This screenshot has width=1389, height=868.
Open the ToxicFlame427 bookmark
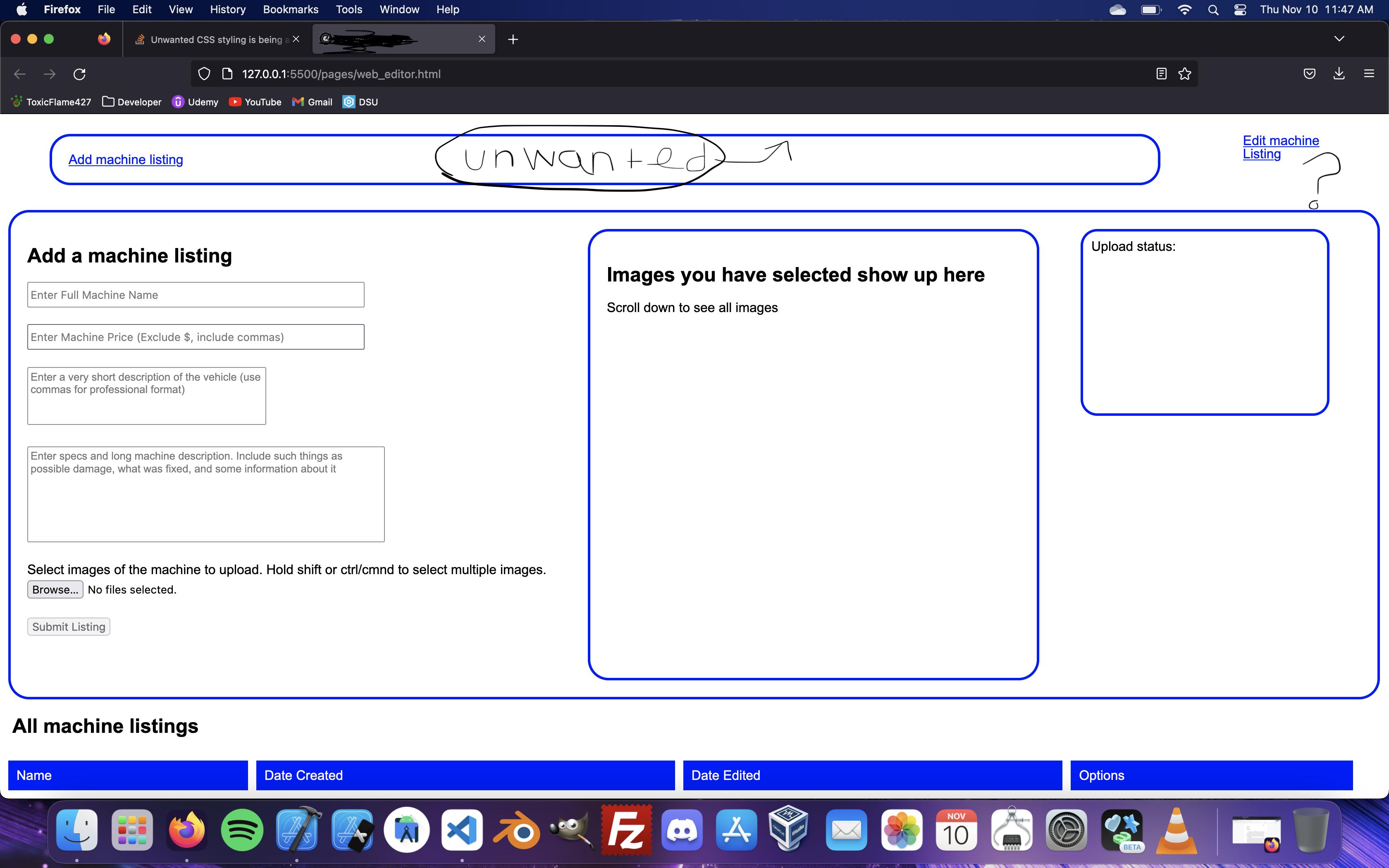tap(51, 102)
